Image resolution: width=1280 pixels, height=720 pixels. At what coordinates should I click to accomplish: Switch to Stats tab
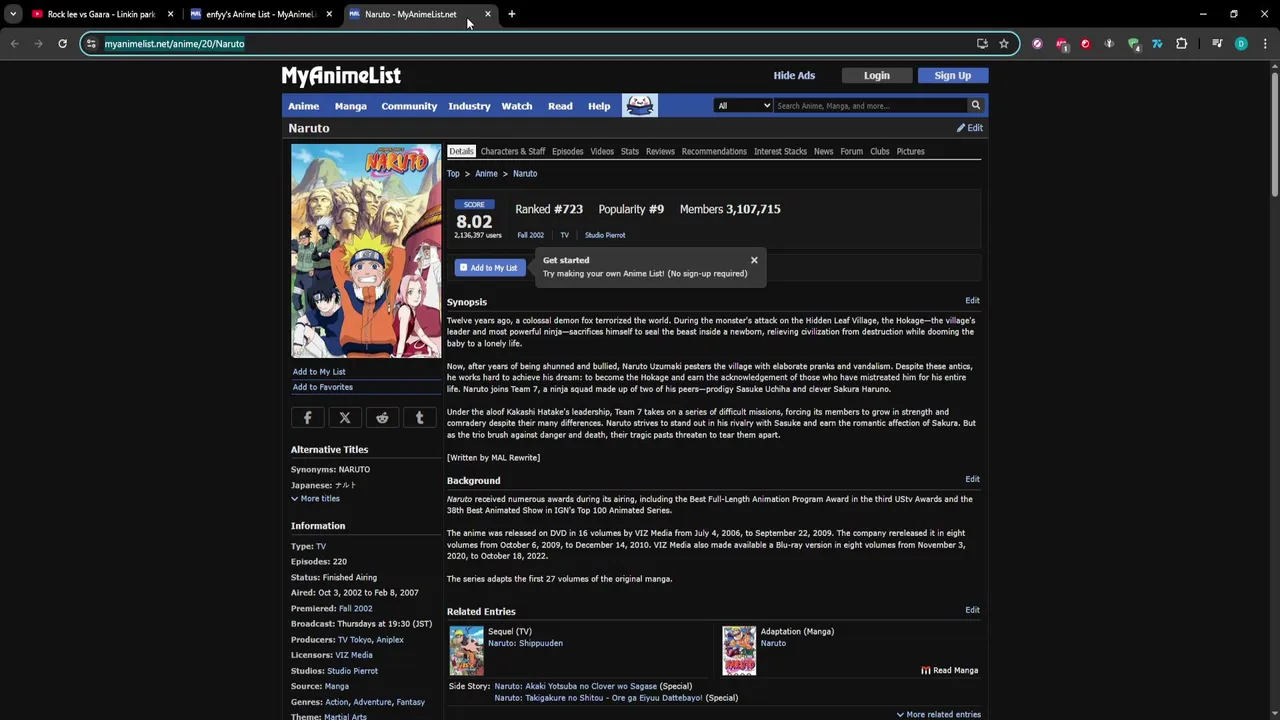tap(629, 151)
